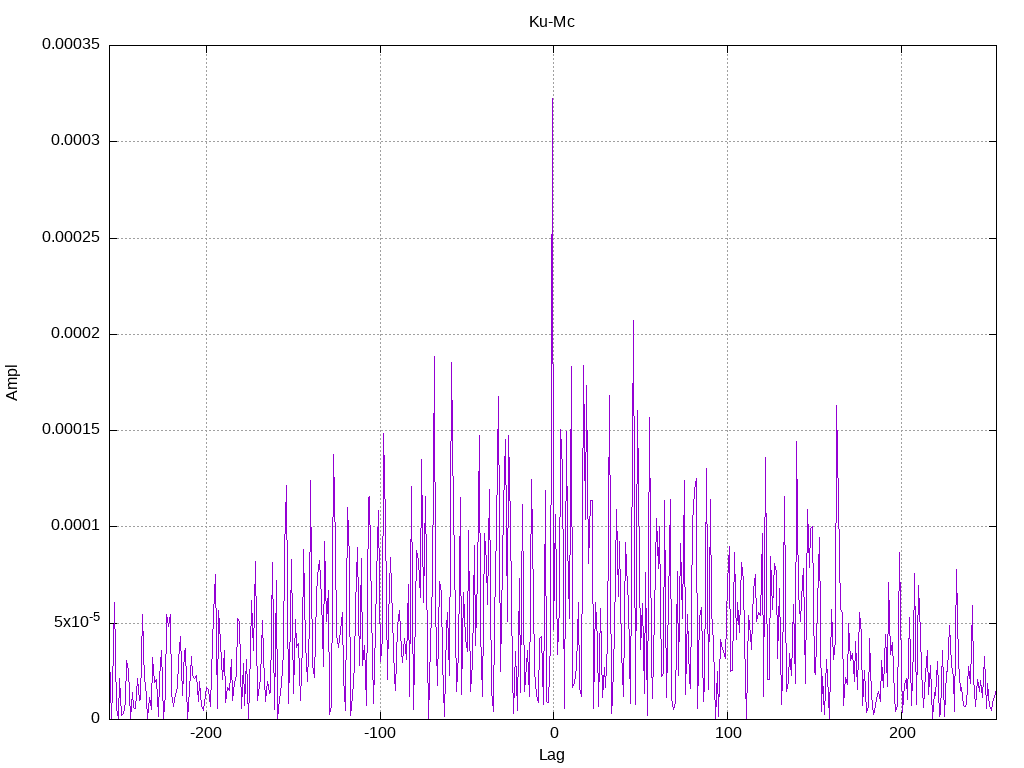1024x768 pixels.
Task: Click the peak near lag 160 above 0.00015
Action: click(836, 407)
